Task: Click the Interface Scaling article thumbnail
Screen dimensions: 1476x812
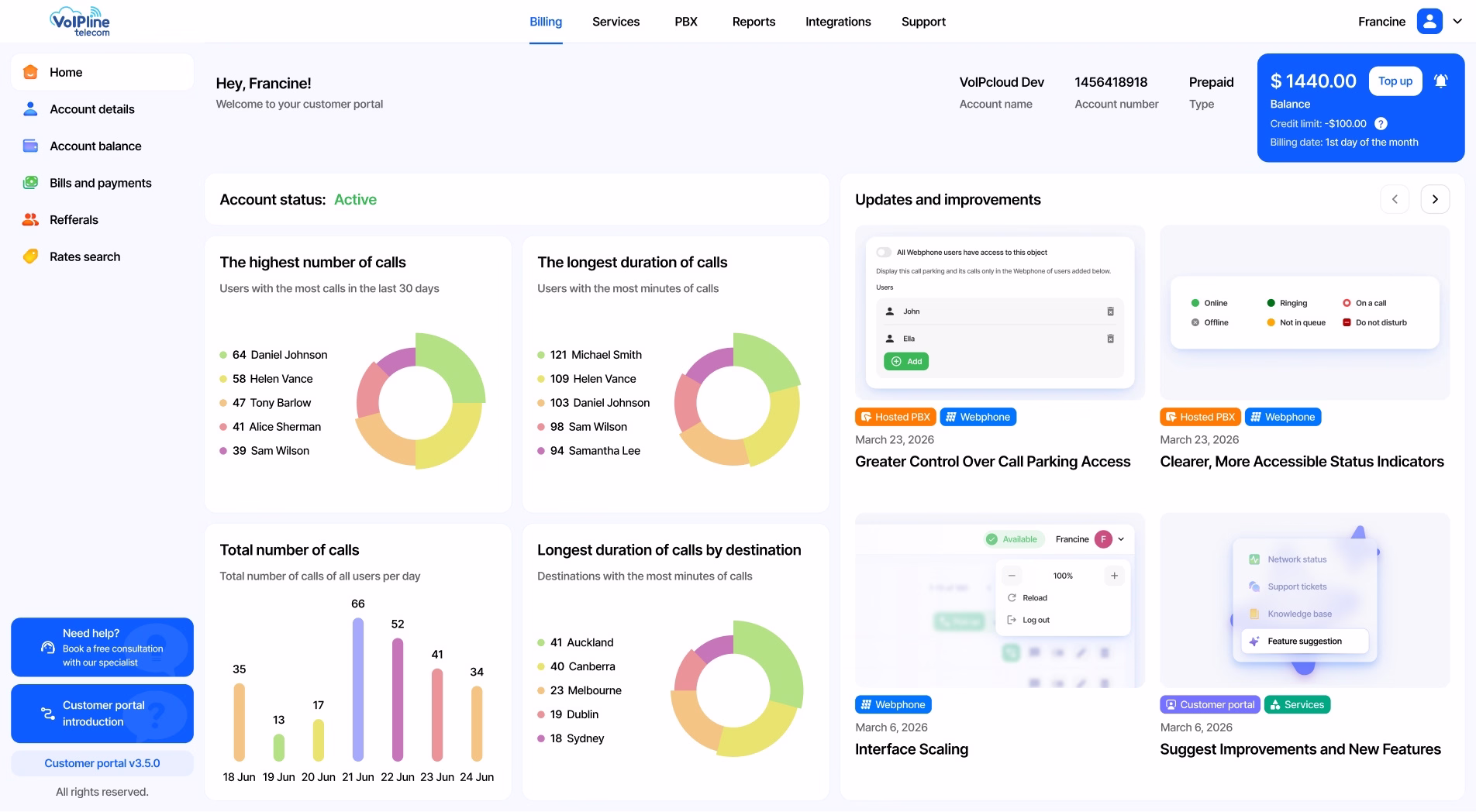Action: pos(1000,600)
